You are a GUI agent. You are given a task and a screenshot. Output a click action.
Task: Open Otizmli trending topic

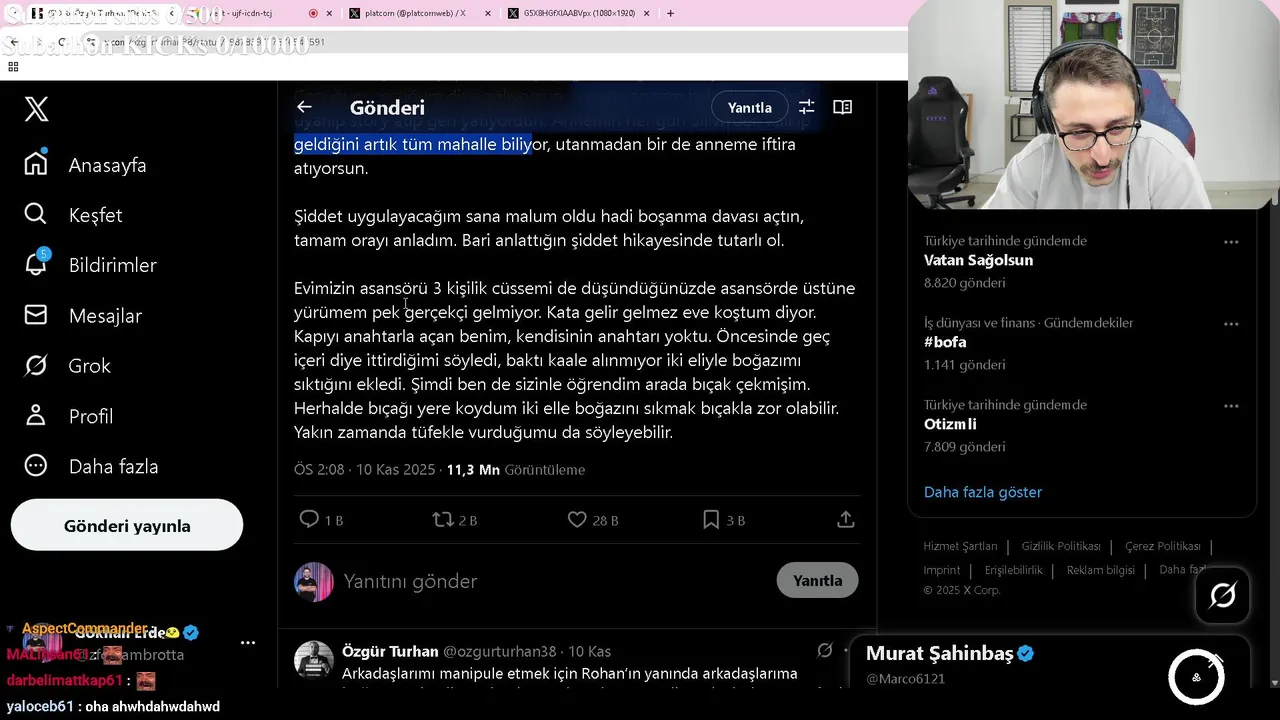coord(950,424)
